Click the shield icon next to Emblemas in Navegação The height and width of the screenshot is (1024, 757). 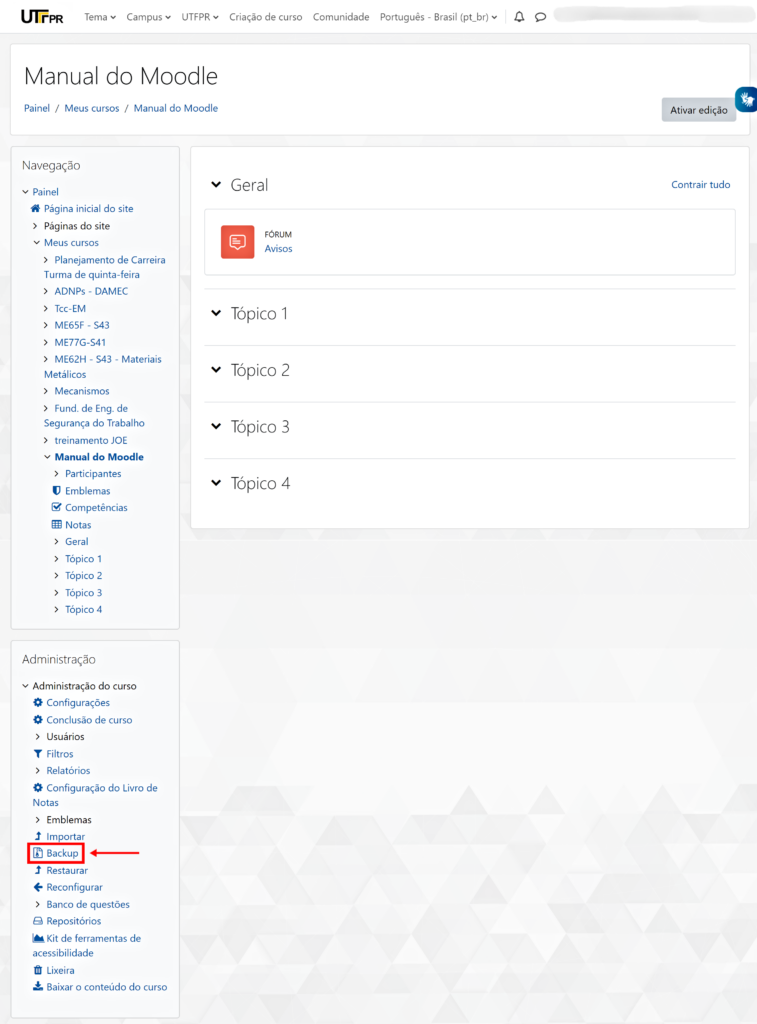pos(57,490)
